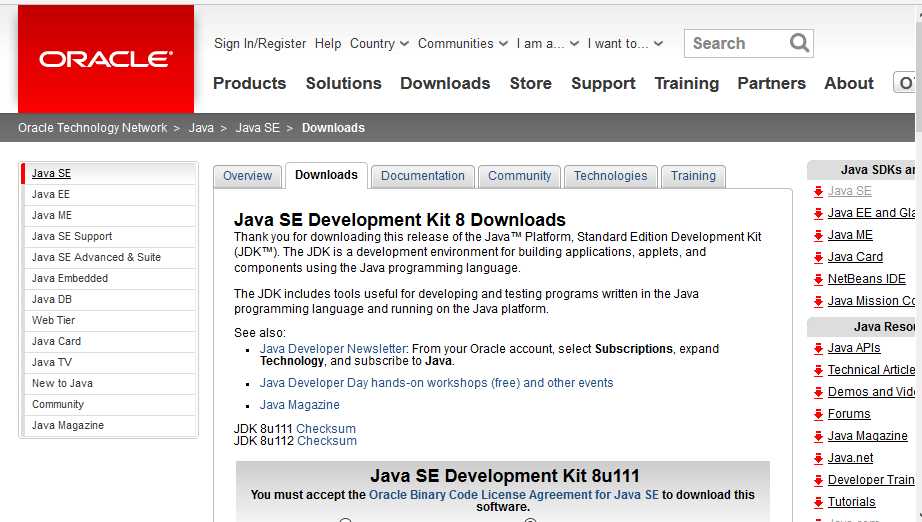922x522 pixels.
Task: Select the Downloads tab
Action: pyautogui.click(x=326, y=175)
